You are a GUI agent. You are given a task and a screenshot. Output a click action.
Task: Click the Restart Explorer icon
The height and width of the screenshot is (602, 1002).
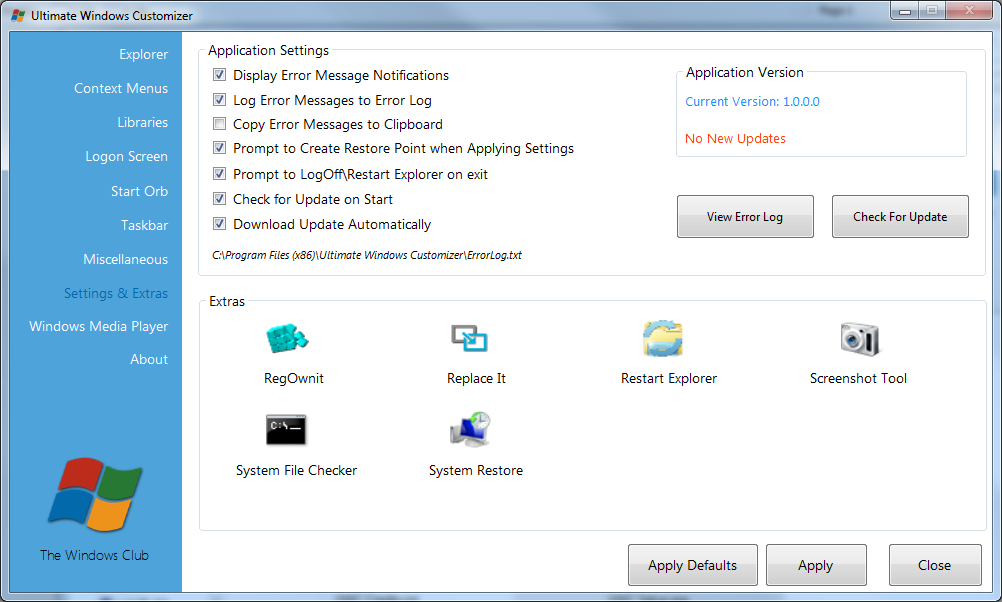coord(663,338)
